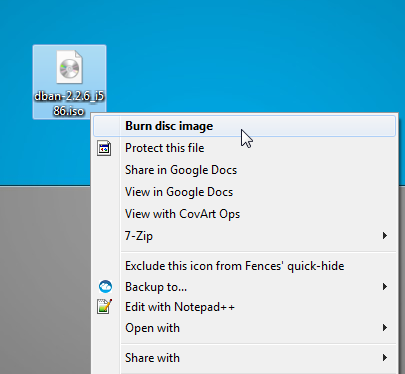The height and width of the screenshot is (374, 405).
Task: Expand the Open with submenu arrow
Action: (x=385, y=328)
